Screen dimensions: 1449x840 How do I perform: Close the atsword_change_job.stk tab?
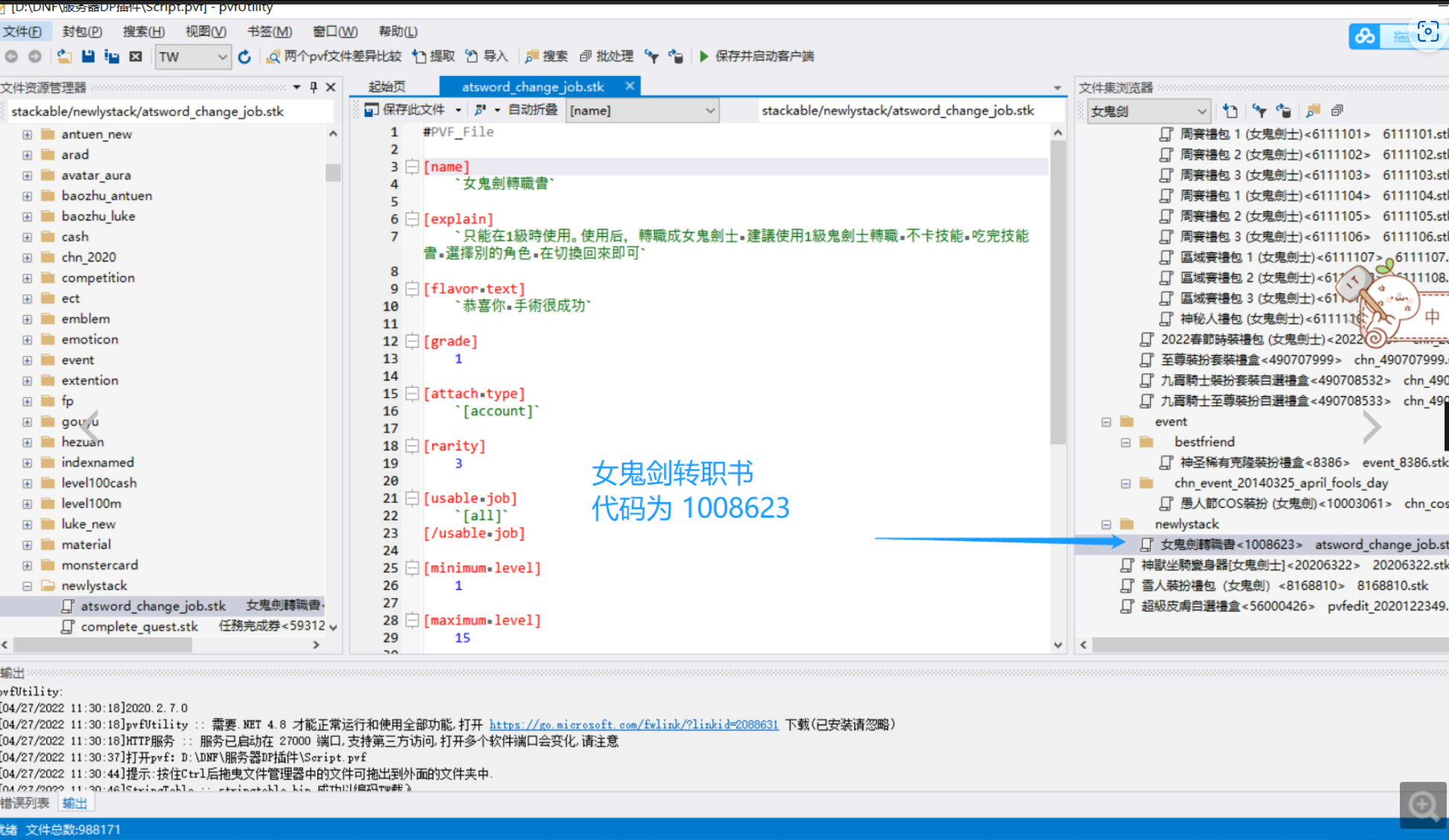coord(630,86)
